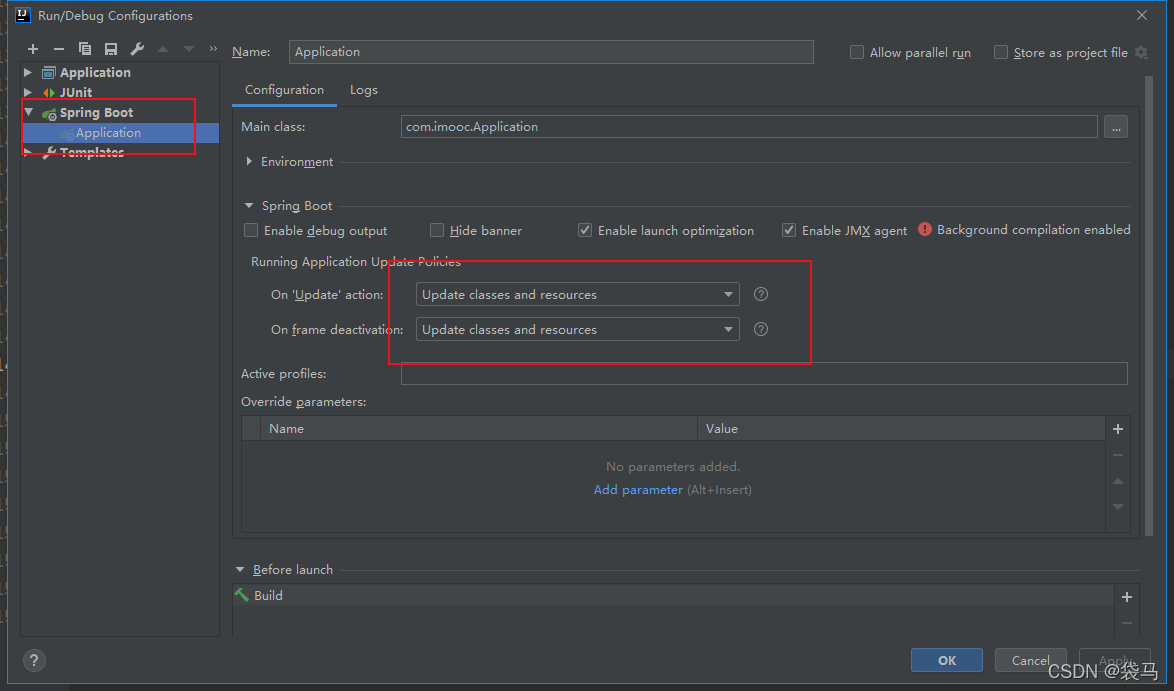
Task: Click the help question mark at dialog bottom
Action: [33, 660]
